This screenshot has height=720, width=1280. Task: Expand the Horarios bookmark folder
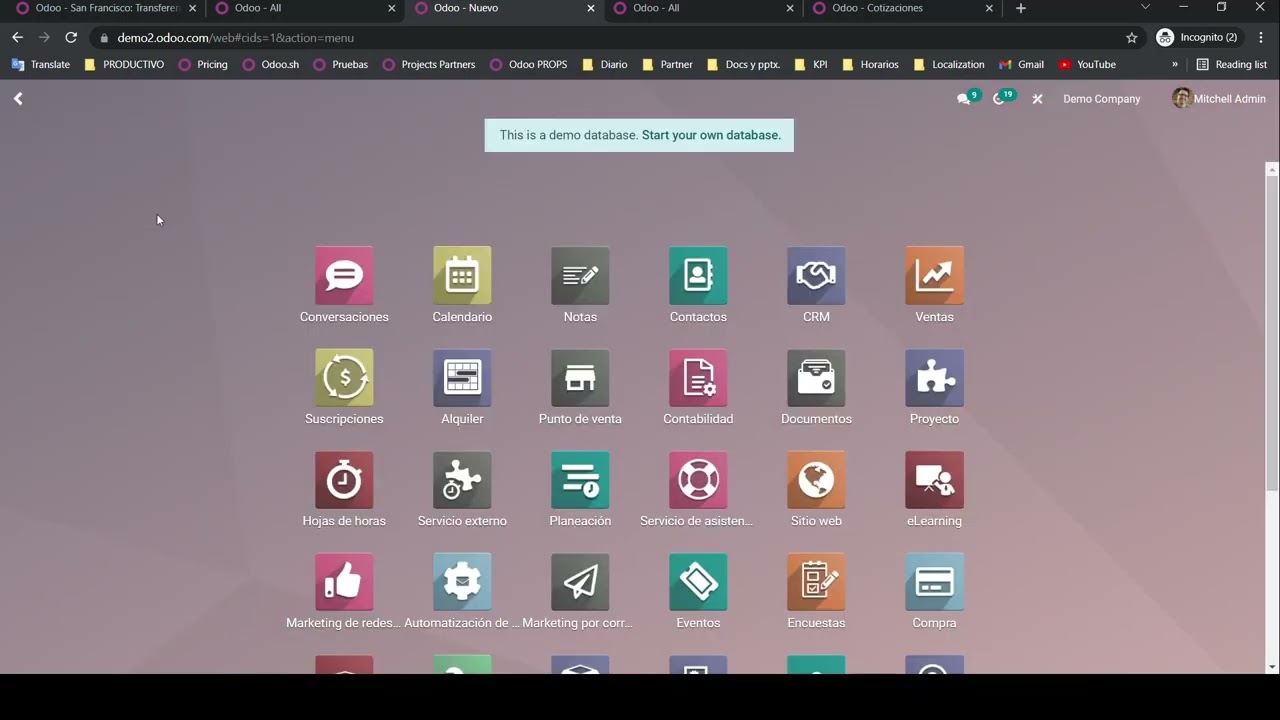coord(870,64)
